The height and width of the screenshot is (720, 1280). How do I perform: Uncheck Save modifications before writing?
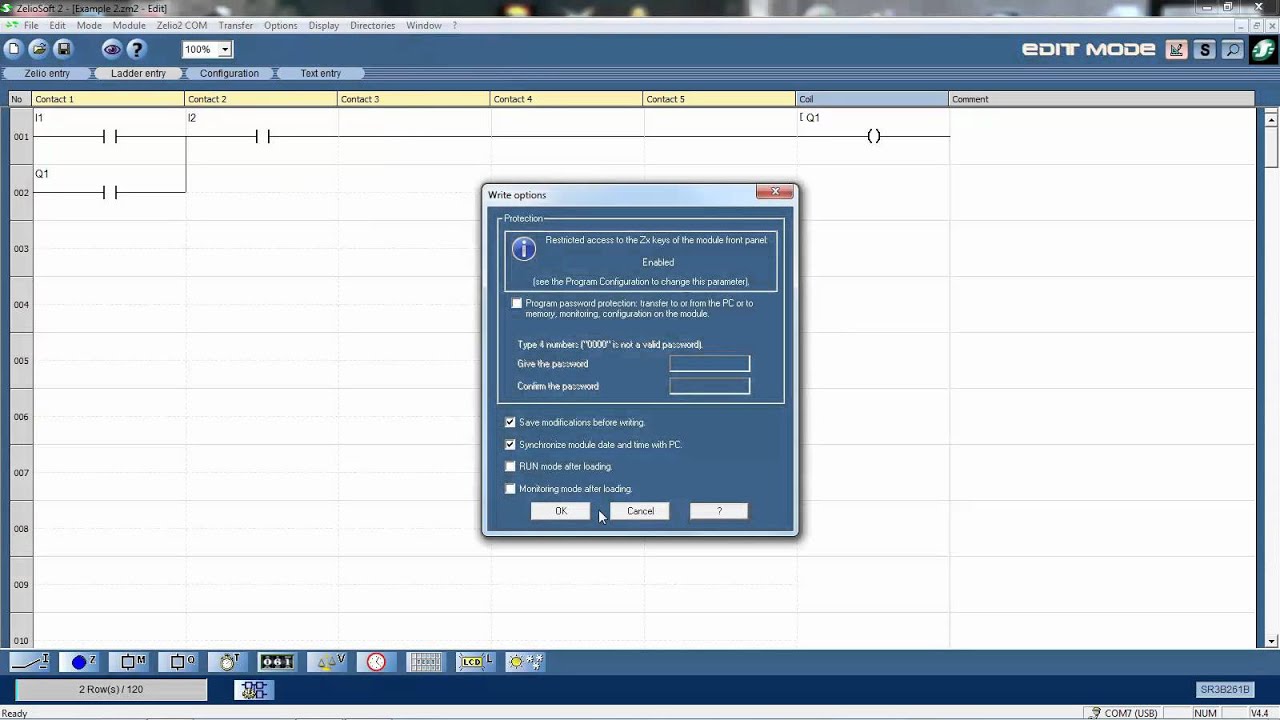(510, 422)
